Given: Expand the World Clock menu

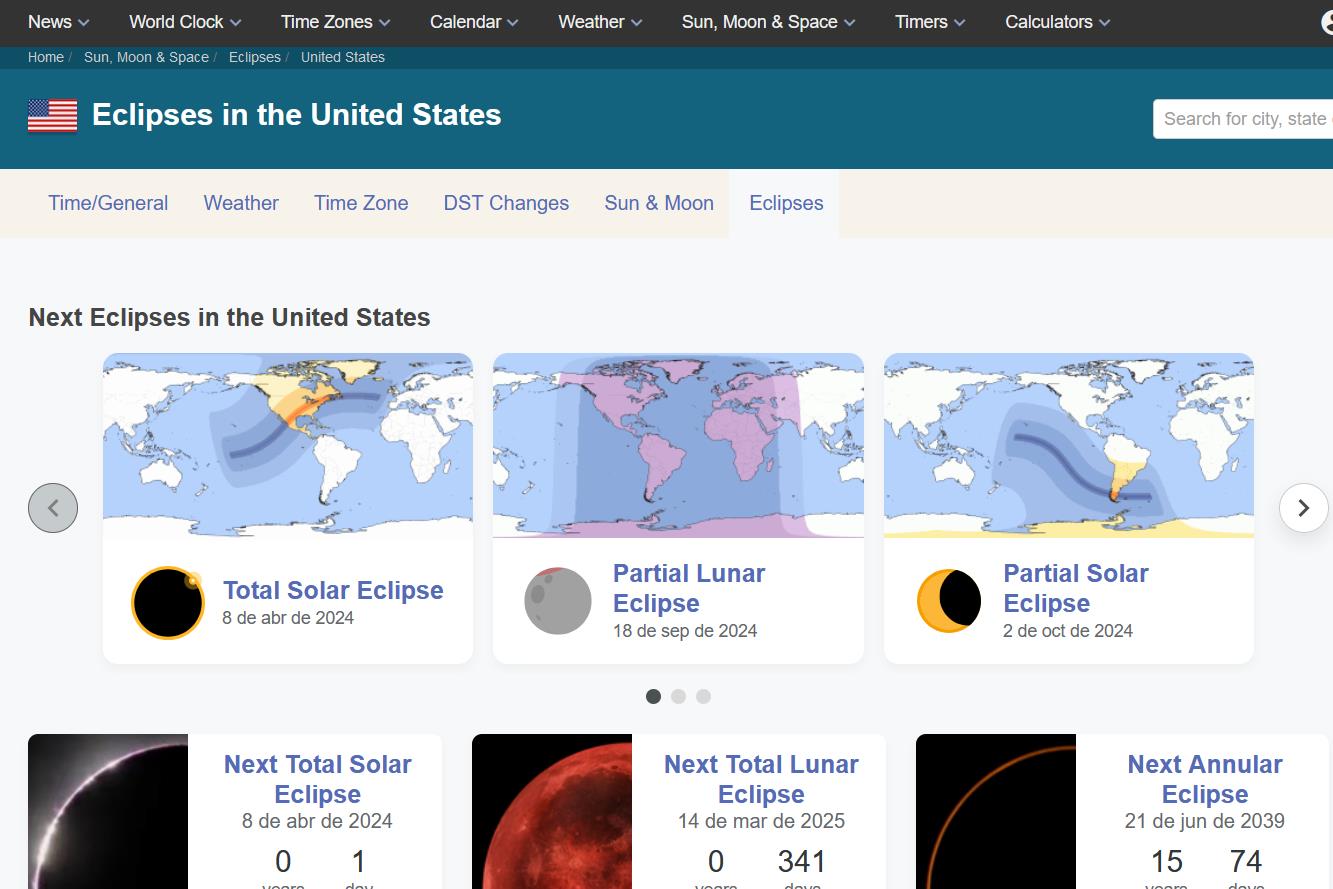Looking at the screenshot, I should tap(185, 22).
